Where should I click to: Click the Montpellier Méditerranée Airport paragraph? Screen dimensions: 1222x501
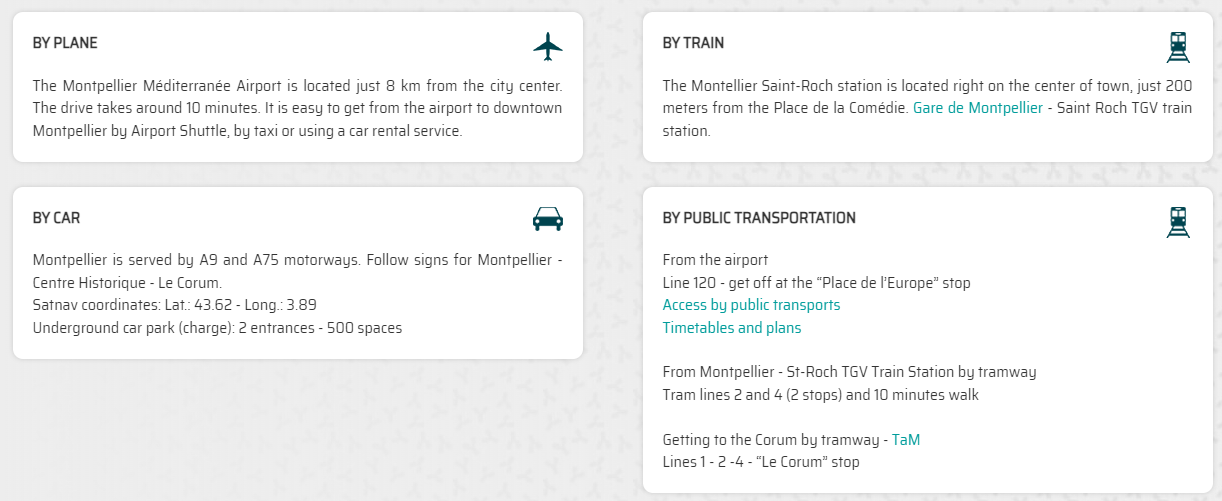[x=297, y=108]
